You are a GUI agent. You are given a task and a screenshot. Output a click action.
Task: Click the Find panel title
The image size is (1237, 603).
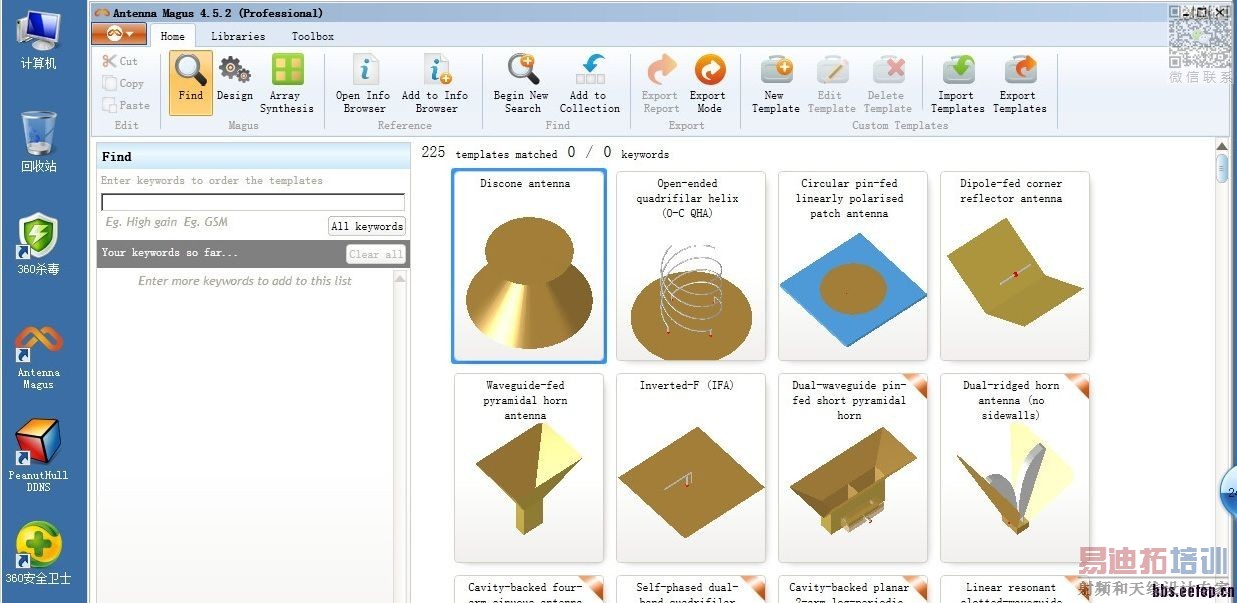click(116, 156)
